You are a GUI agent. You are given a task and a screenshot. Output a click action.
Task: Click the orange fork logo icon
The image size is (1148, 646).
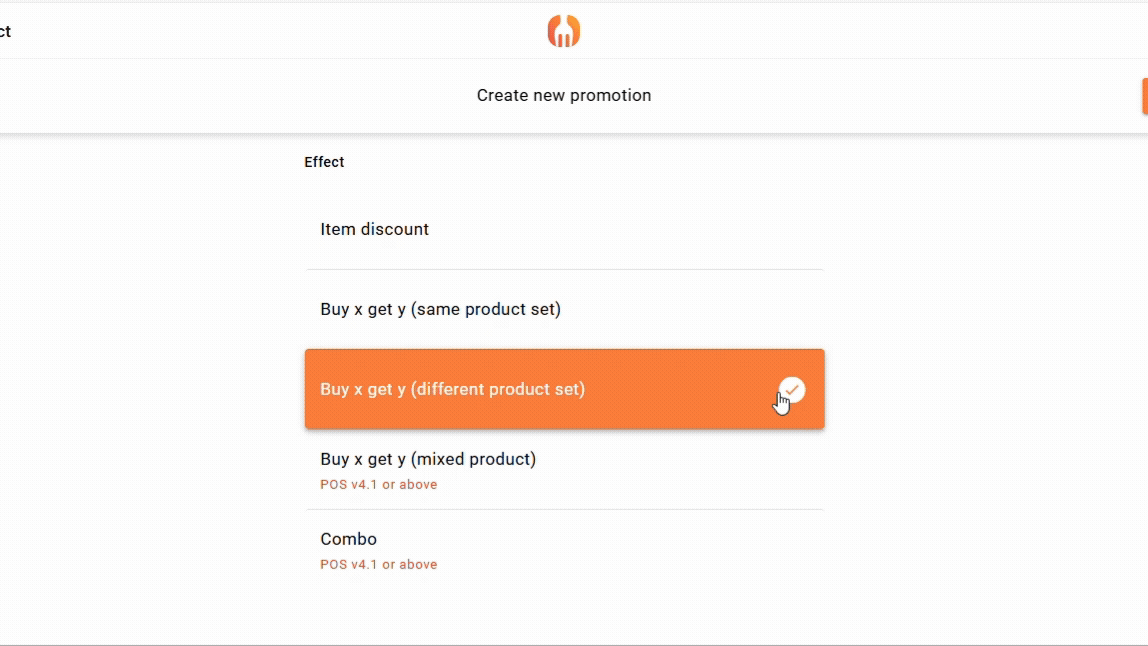click(564, 31)
